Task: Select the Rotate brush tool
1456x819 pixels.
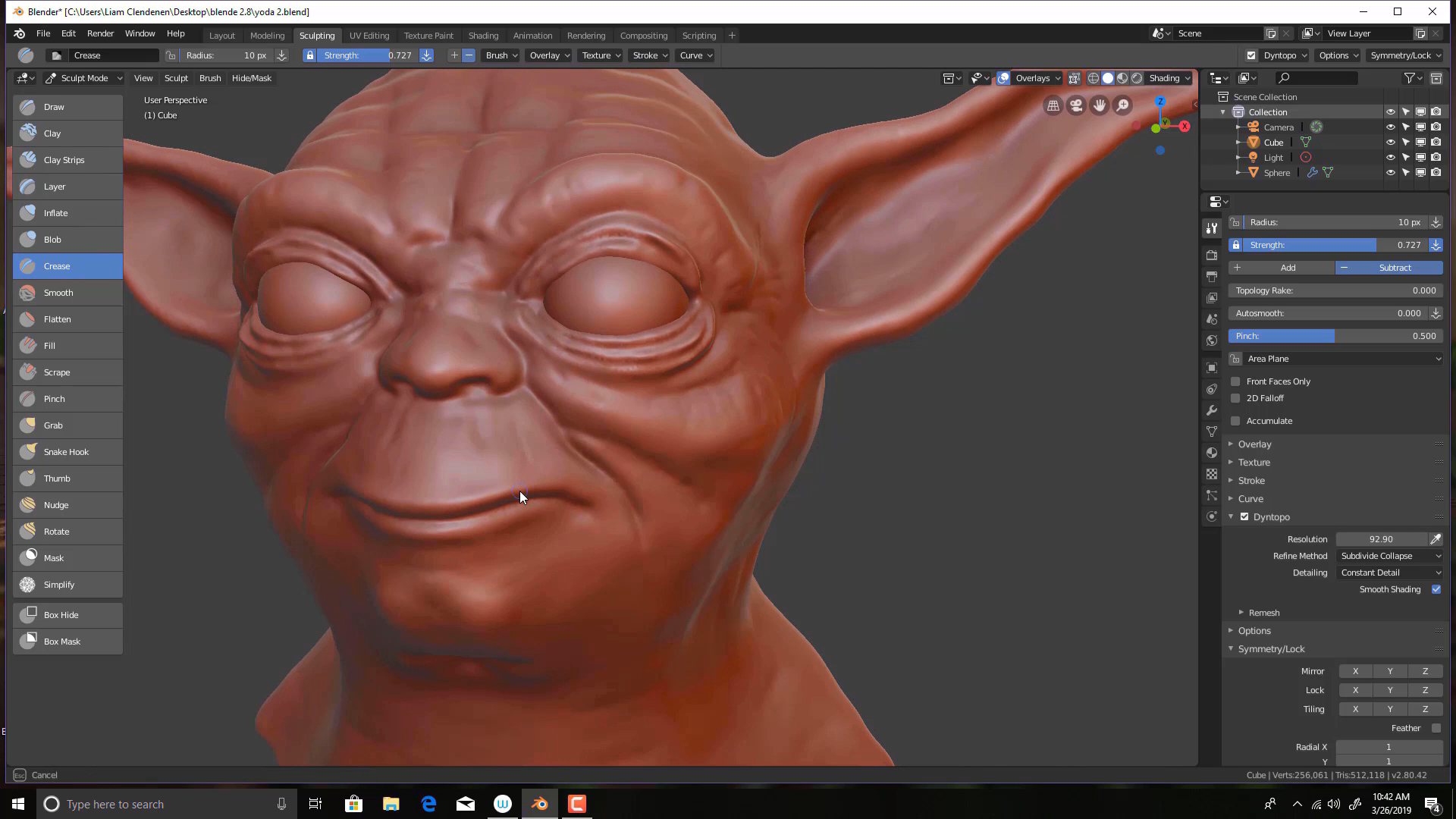Action: 67,532
